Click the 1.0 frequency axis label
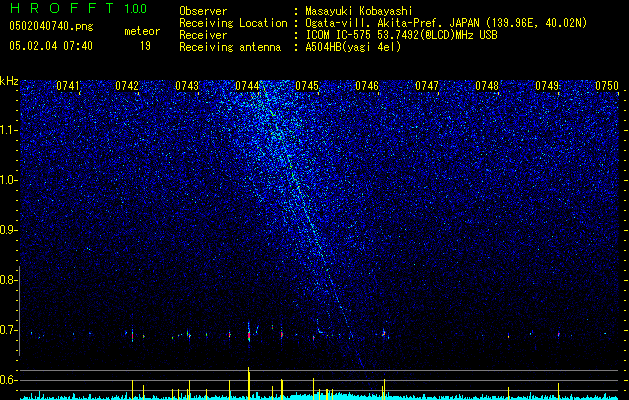629x400 pixels. (x=9, y=180)
